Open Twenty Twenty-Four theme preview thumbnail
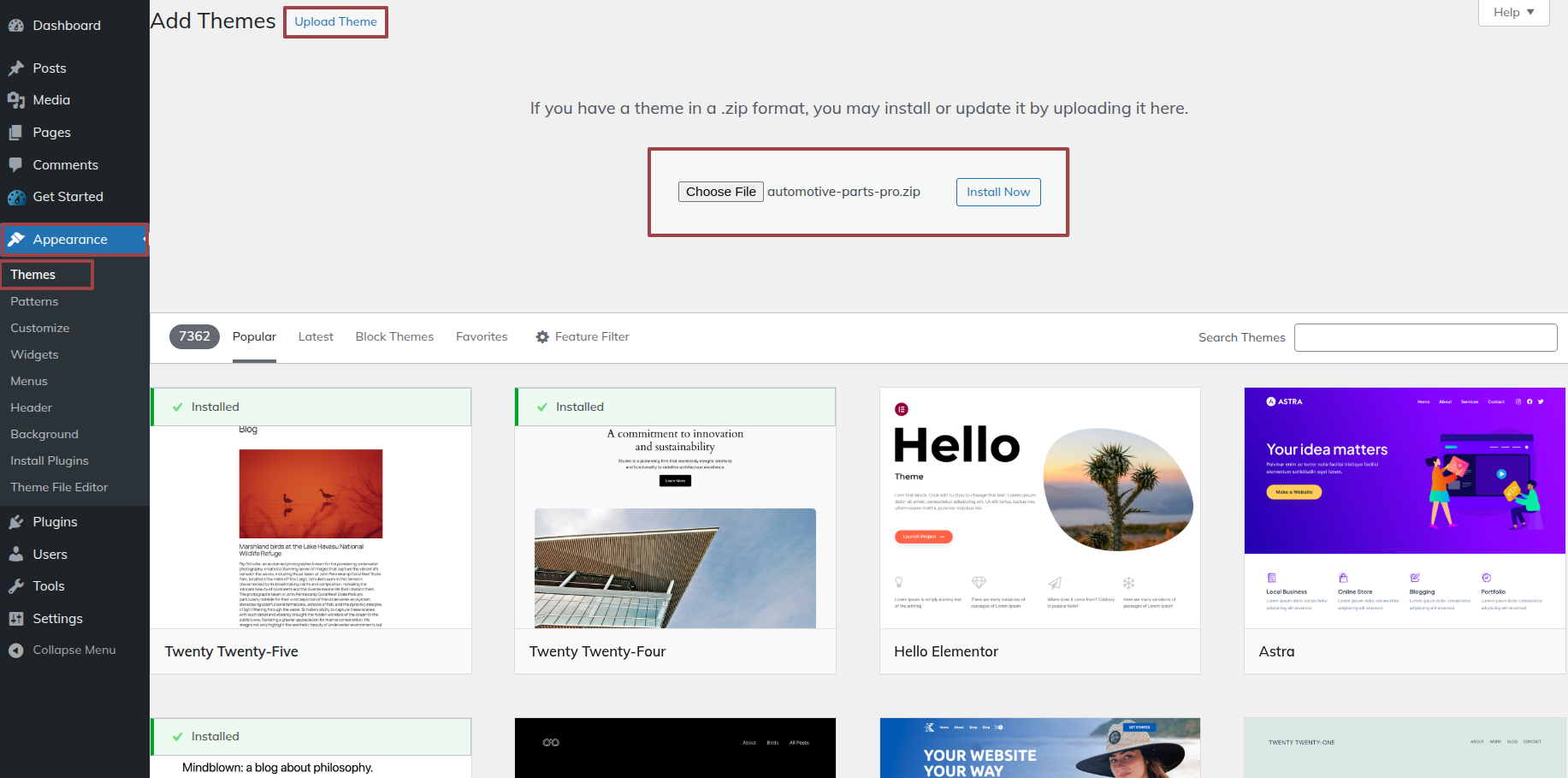This screenshot has width=1568, height=778. [x=675, y=527]
